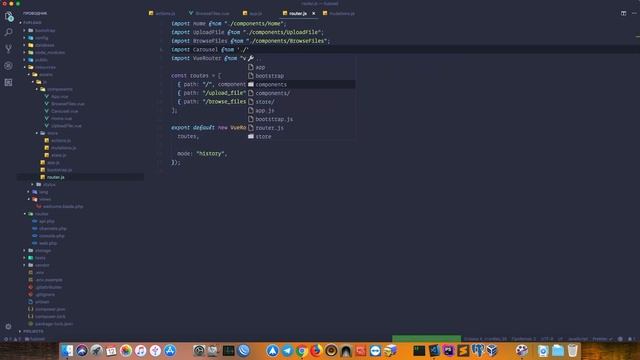Click the split editor icon
The height and width of the screenshot is (360, 640).
[x=623, y=13]
